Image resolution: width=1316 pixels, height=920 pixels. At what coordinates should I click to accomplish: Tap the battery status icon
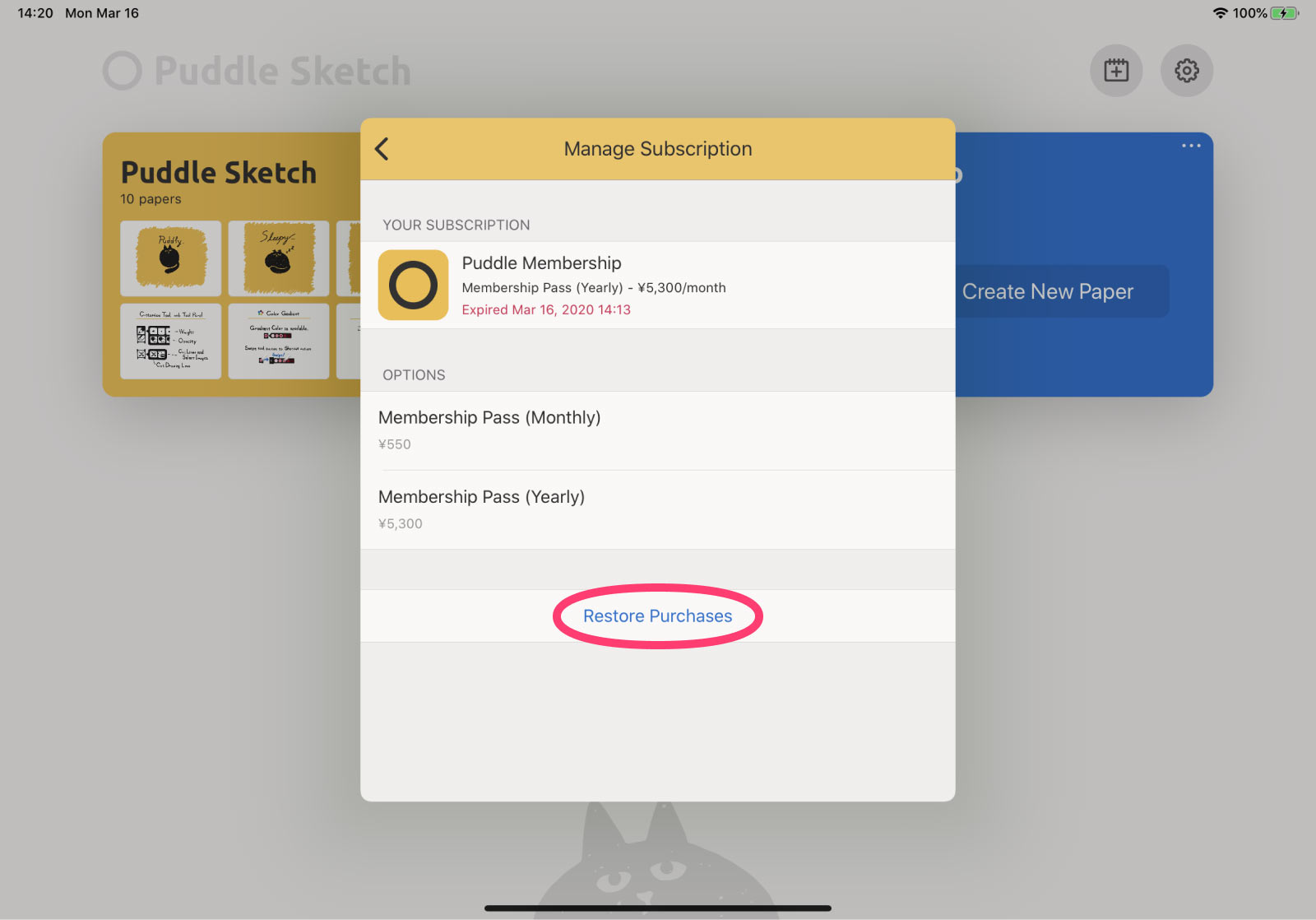(1285, 13)
